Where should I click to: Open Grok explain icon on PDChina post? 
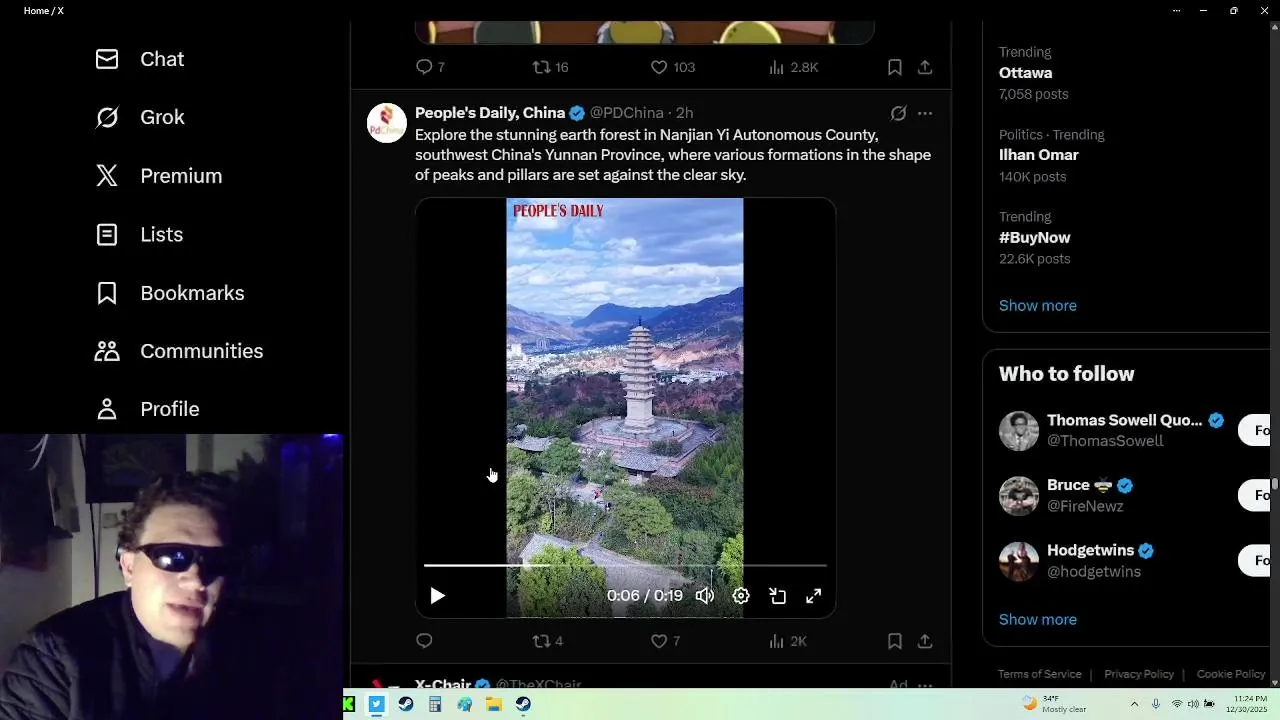tap(899, 113)
